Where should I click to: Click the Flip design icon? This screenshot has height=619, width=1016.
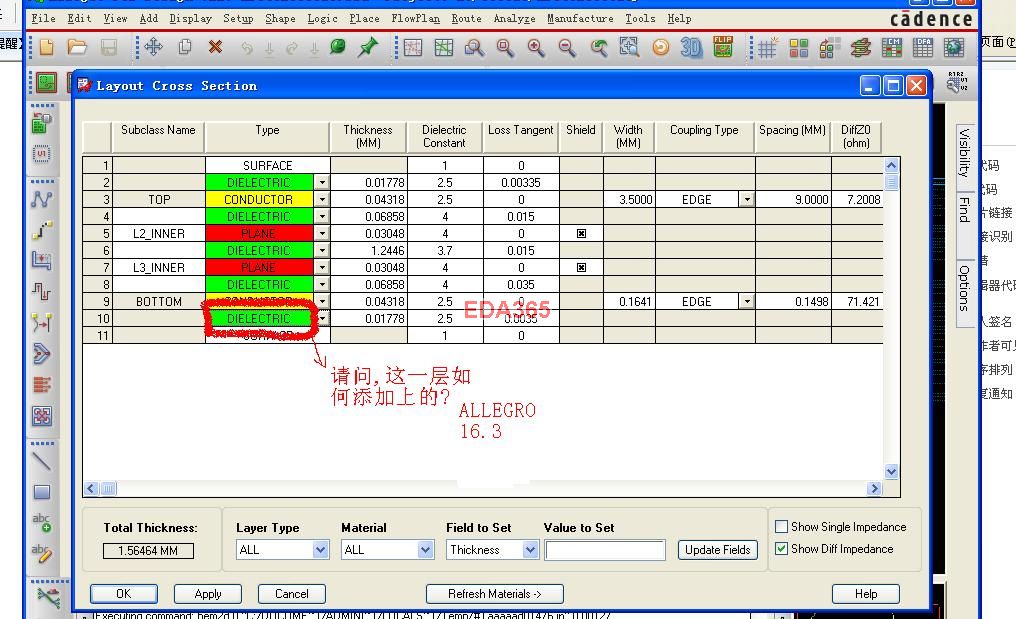[722, 47]
